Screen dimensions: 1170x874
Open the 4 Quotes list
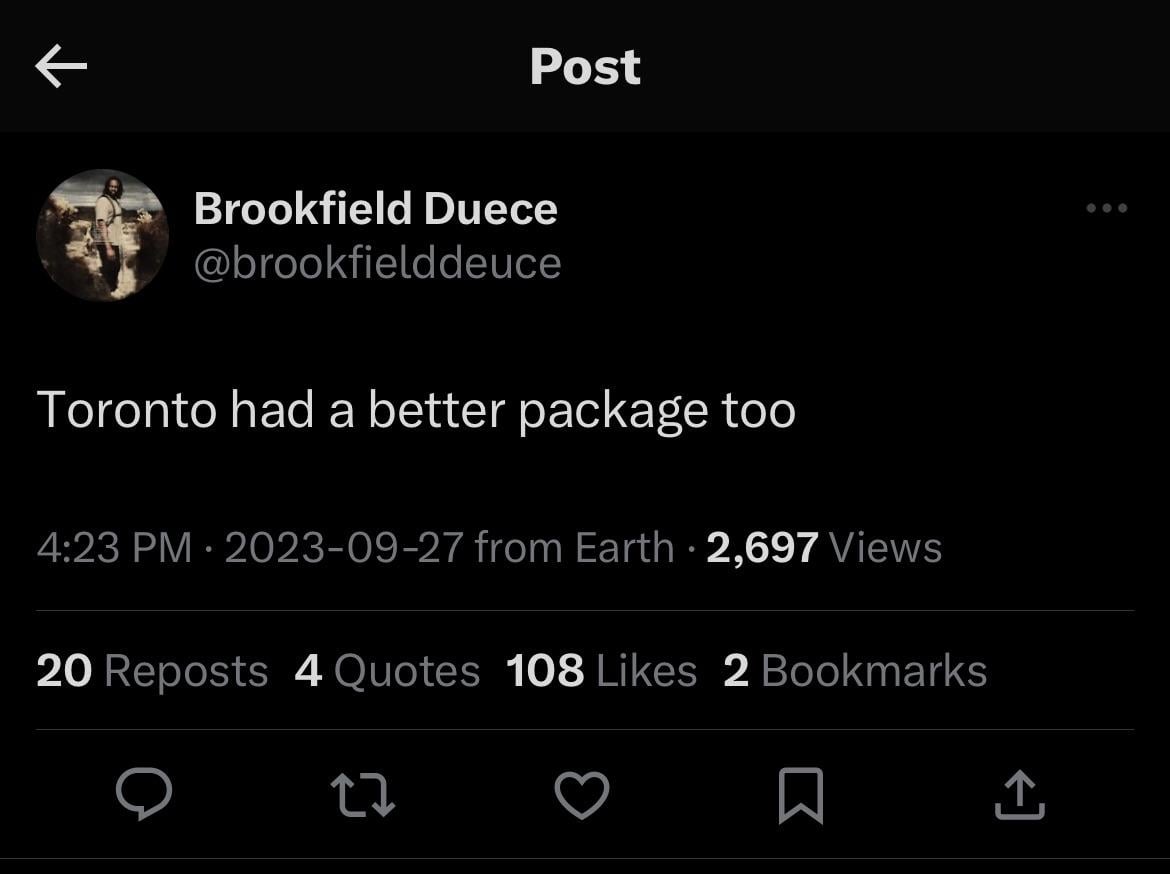[x=387, y=671]
